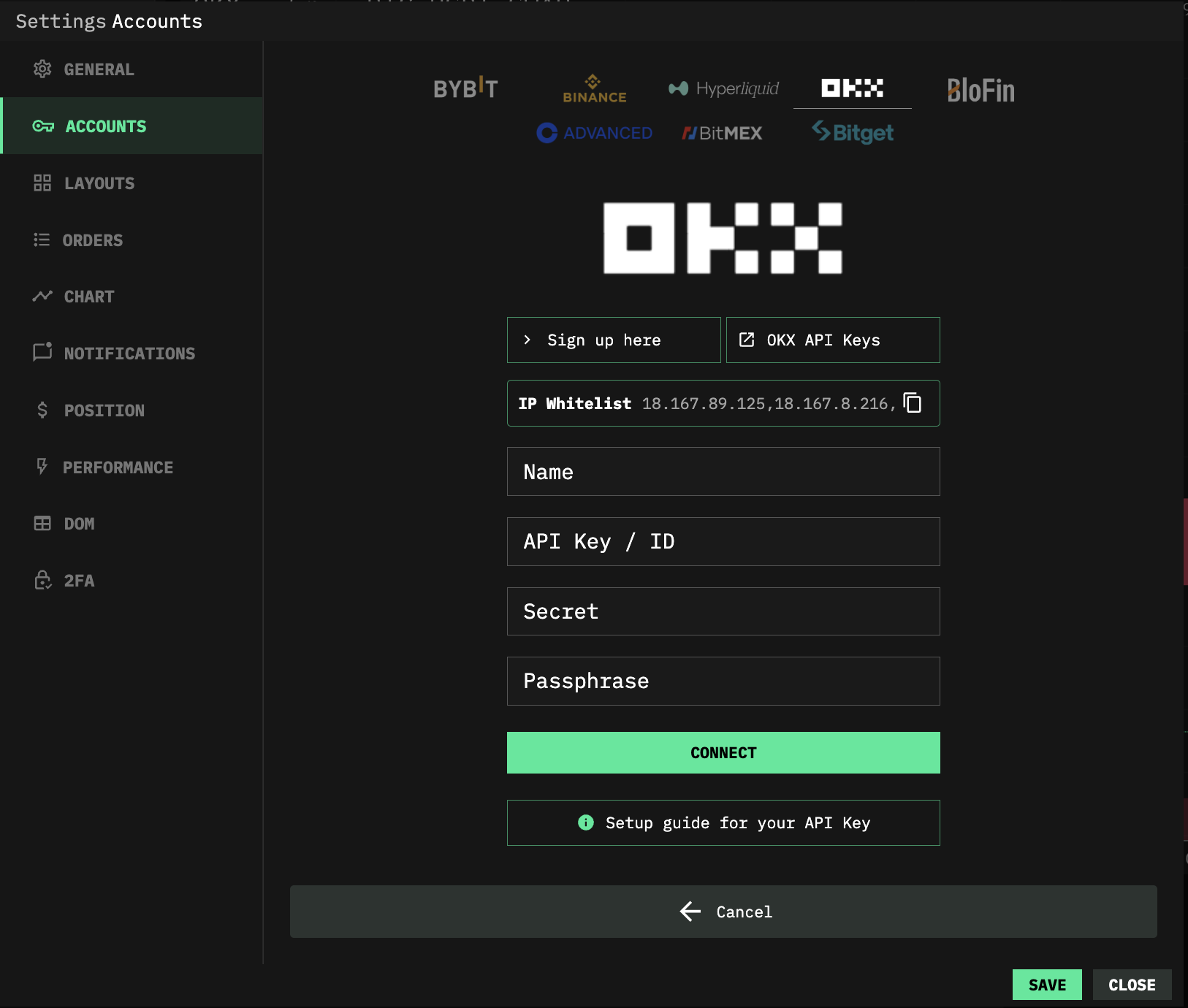Image resolution: width=1188 pixels, height=1008 pixels.
Task: Click Cancel to go back
Action: point(723,912)
